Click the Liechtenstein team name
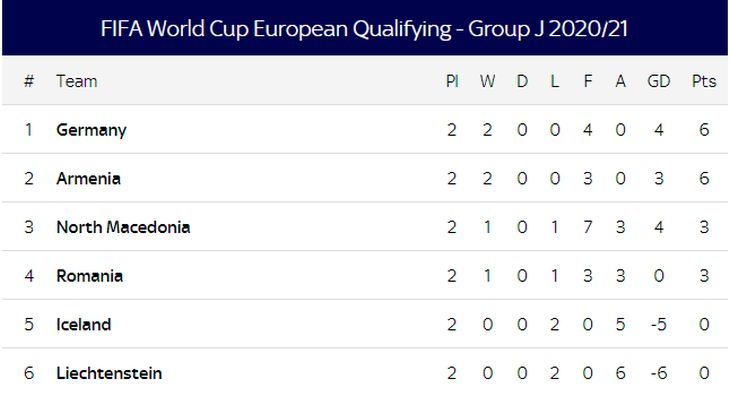Viewport: 730px width, 405px height. [109, 373]
